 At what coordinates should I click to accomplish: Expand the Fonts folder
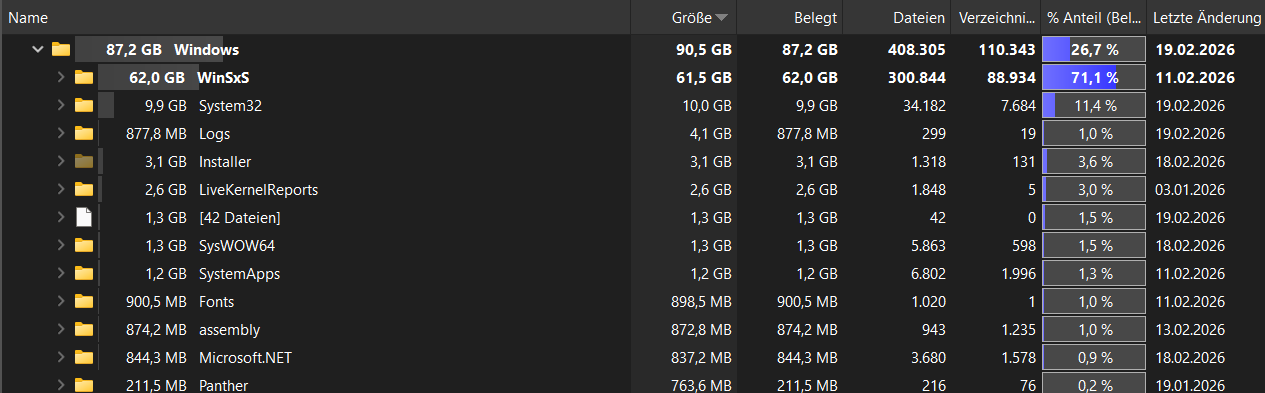[x=60, y=301]
